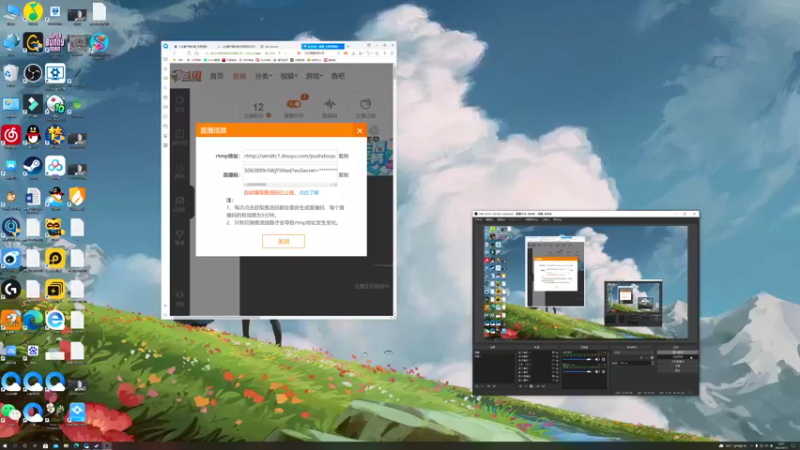The image size is (800, 450).
Task: Open the Baidu Netdisk desktop icon
Action: 55,166
